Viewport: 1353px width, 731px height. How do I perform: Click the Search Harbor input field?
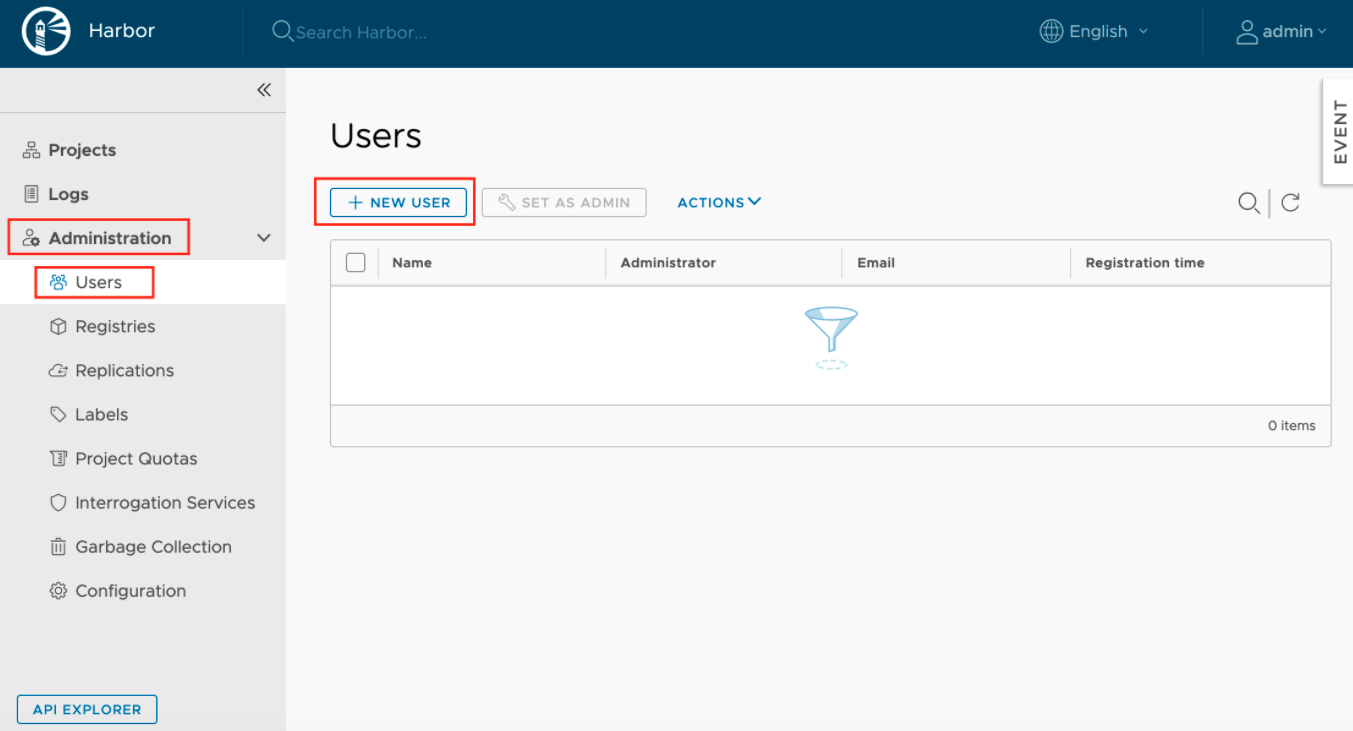coord(361,33)
